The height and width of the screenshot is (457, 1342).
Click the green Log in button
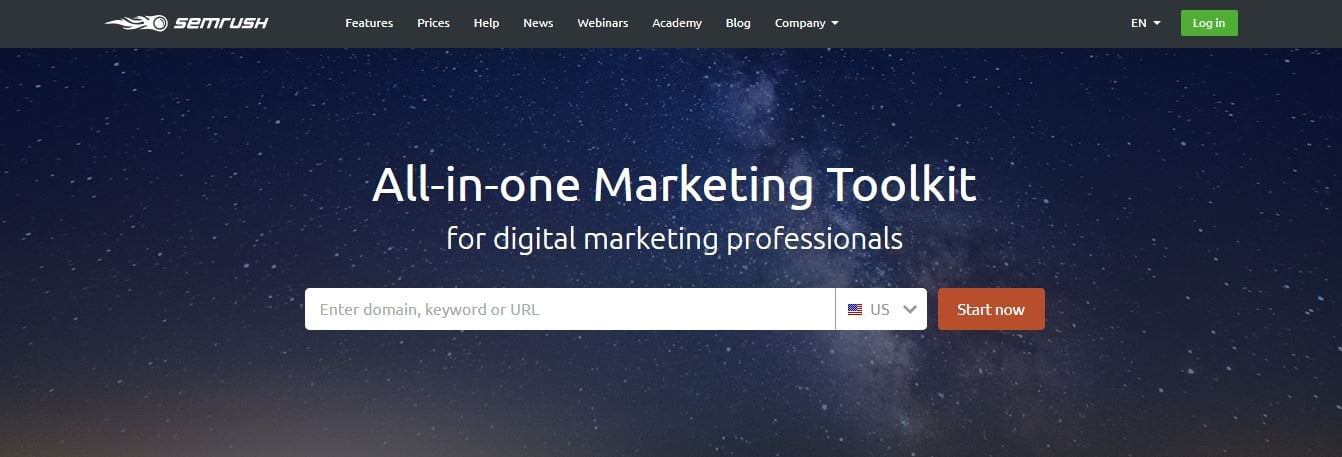pyautogui.click(x=1209, y=23)
